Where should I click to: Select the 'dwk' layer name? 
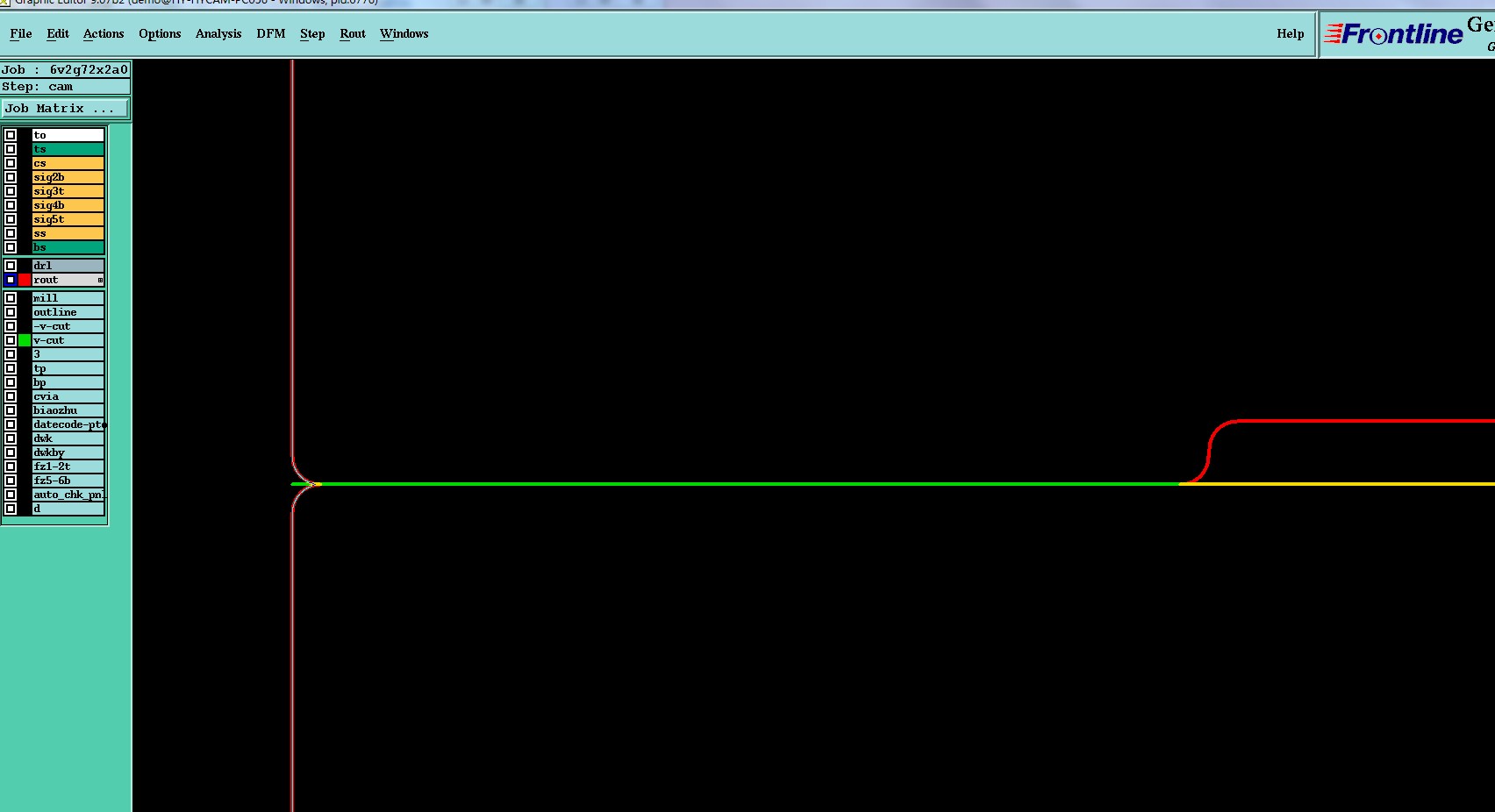point(68,438)
